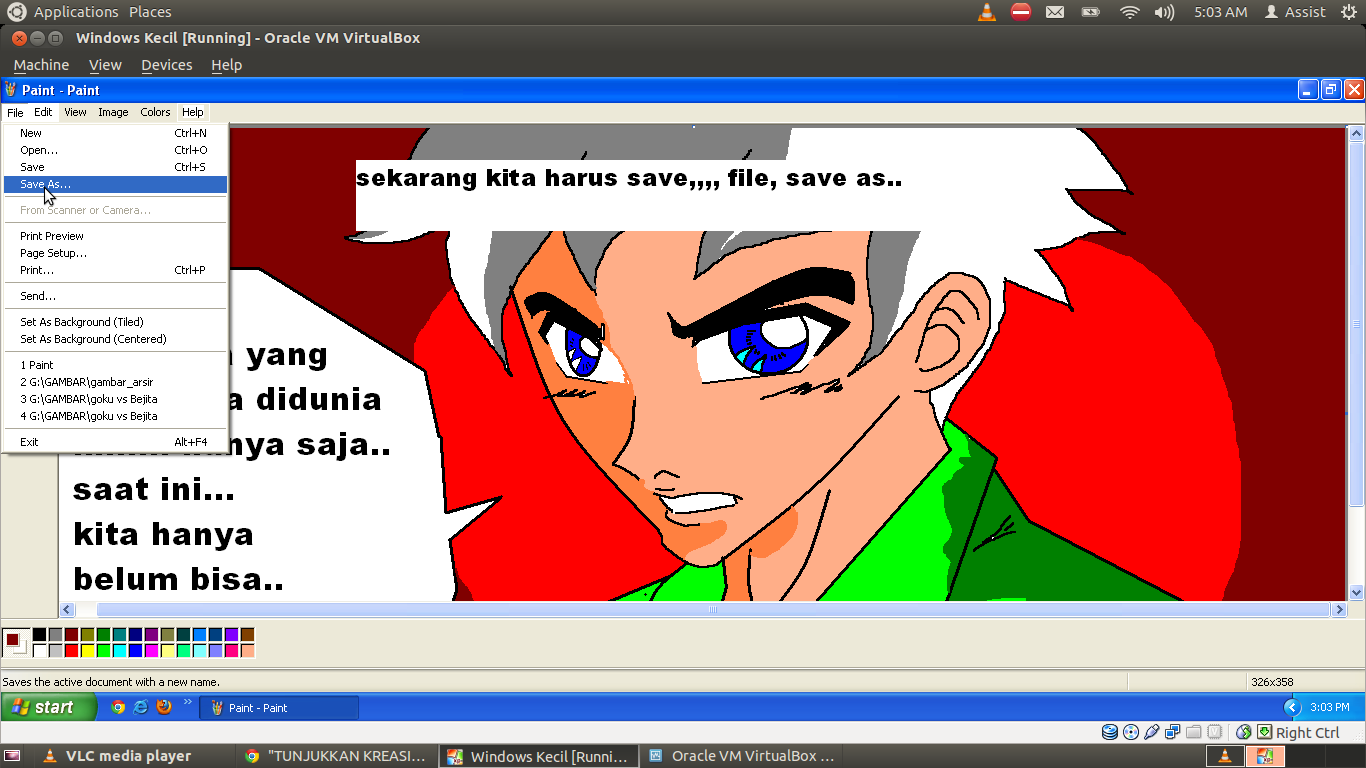Open the VirtualBox Help menu
Screen dimensions: 1366x768
227,65
